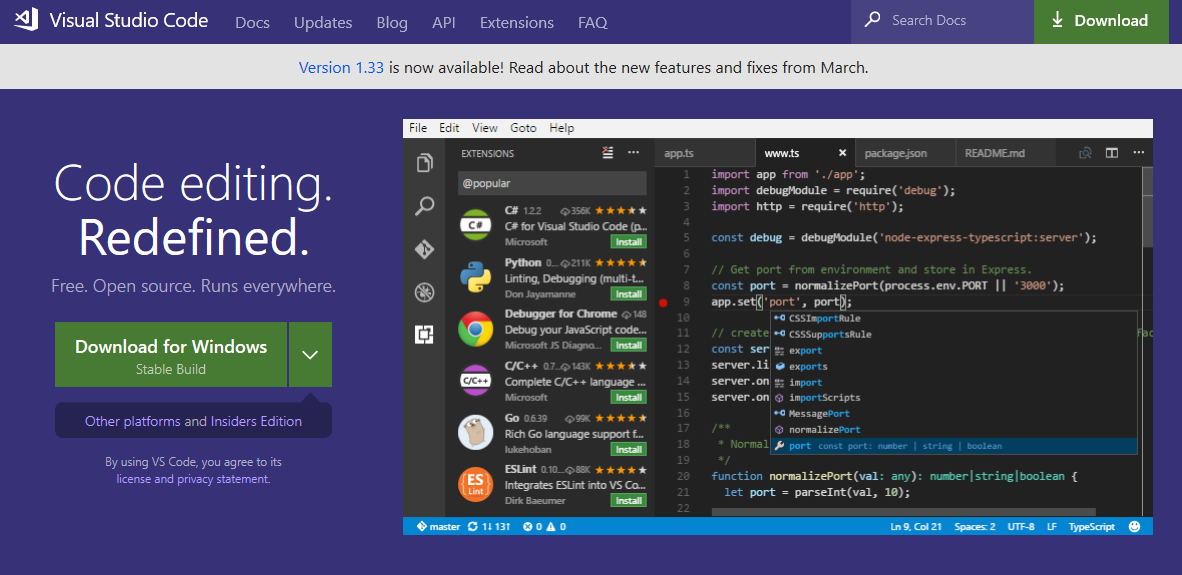Switch to the package.json tab

click(905, 153)
